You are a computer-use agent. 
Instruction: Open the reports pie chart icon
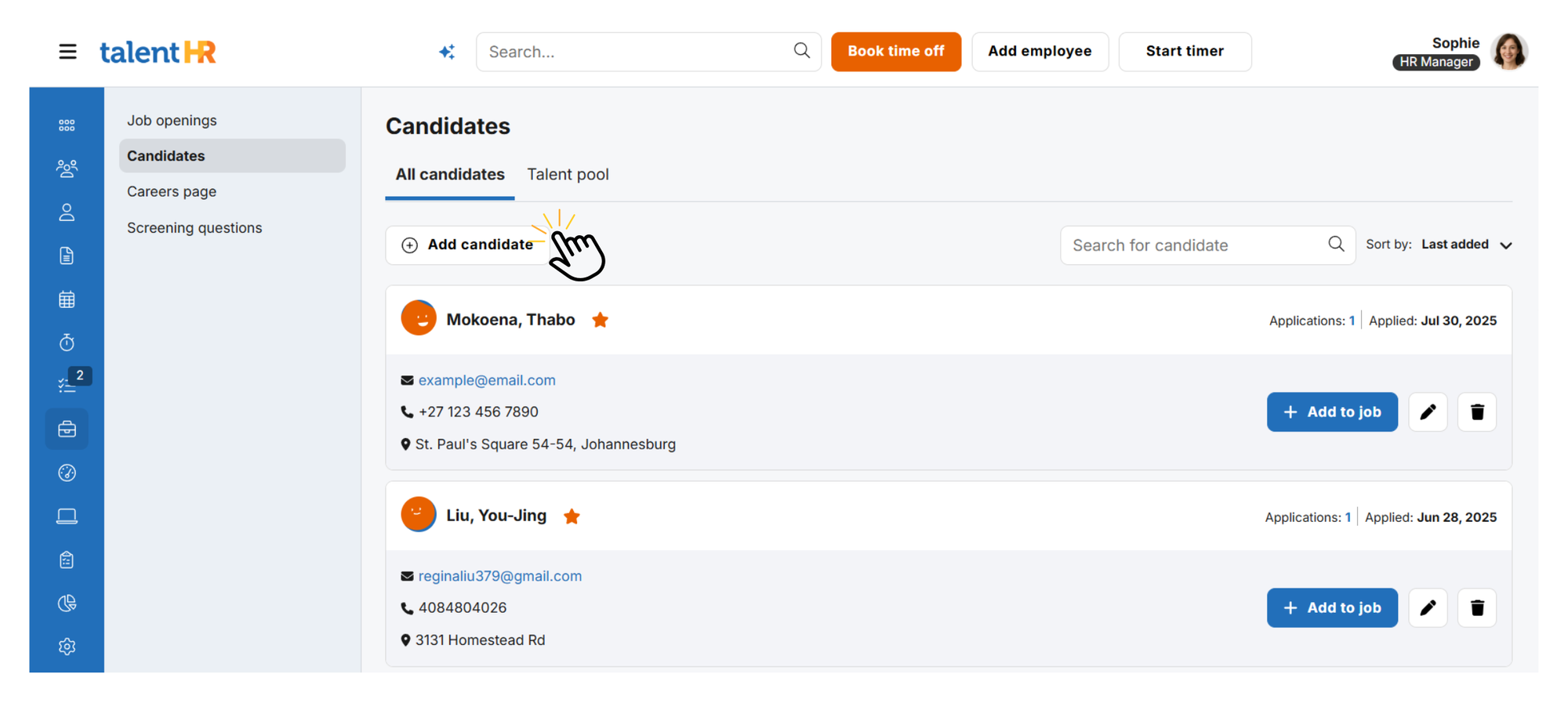pyautogui.click(x=67, y=603)
